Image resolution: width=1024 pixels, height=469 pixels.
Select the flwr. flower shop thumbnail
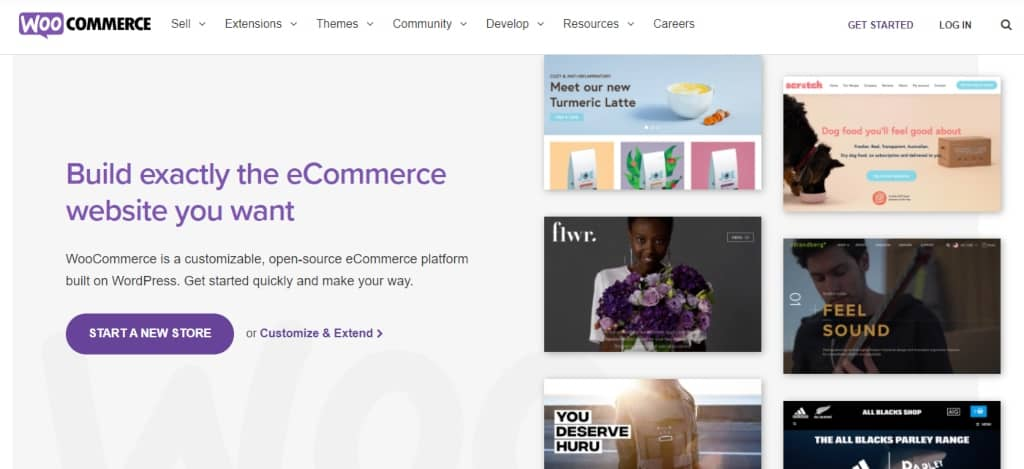pos(652,284)
